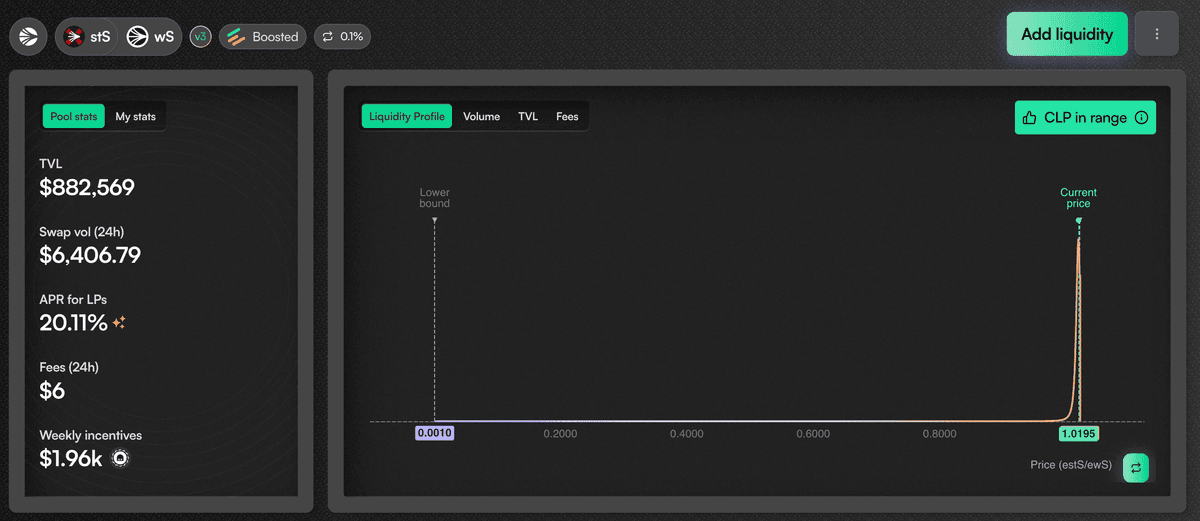Select the Liquidity Profile chart tab
Screen dimensions: 1200x521
[x=407, y=117]
